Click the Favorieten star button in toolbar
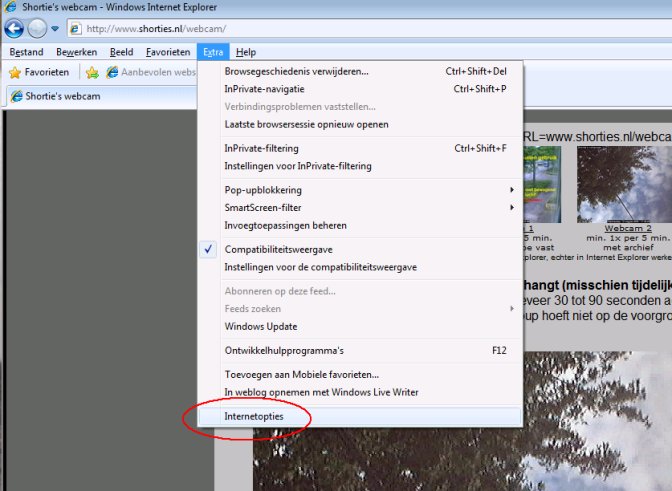Viewport: 672px width, 491px height. [39, 72]
